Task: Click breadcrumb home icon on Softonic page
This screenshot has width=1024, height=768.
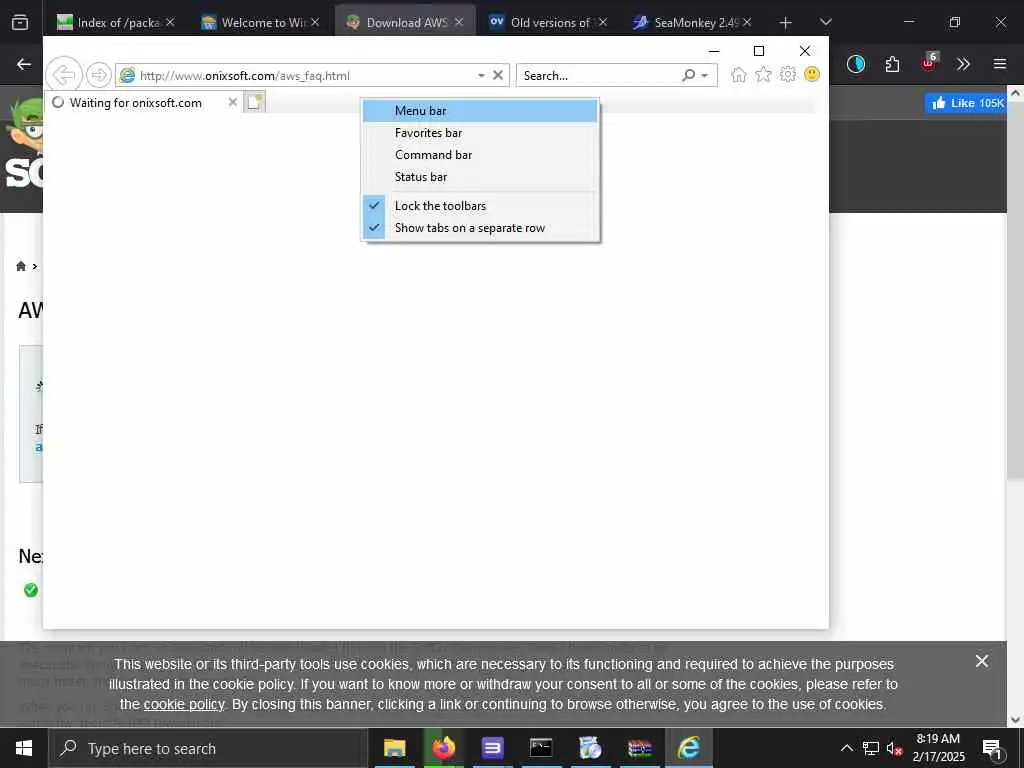Action: coord(21,266)
